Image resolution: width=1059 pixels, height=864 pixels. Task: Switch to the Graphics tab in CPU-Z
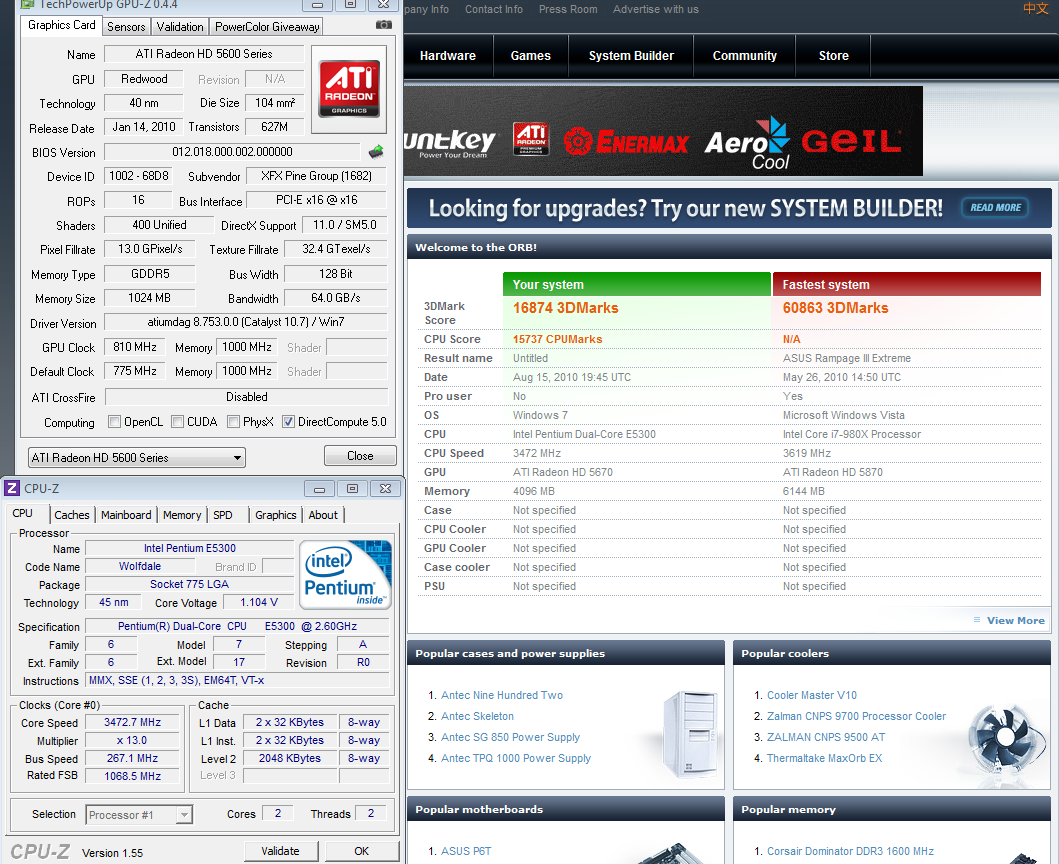276,515
